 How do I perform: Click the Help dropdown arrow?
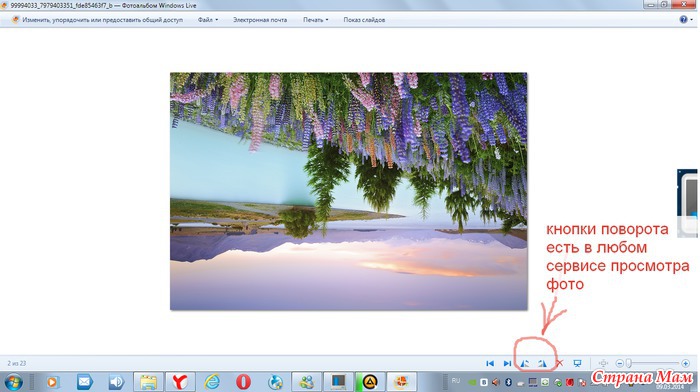click(x=692, y=20)
